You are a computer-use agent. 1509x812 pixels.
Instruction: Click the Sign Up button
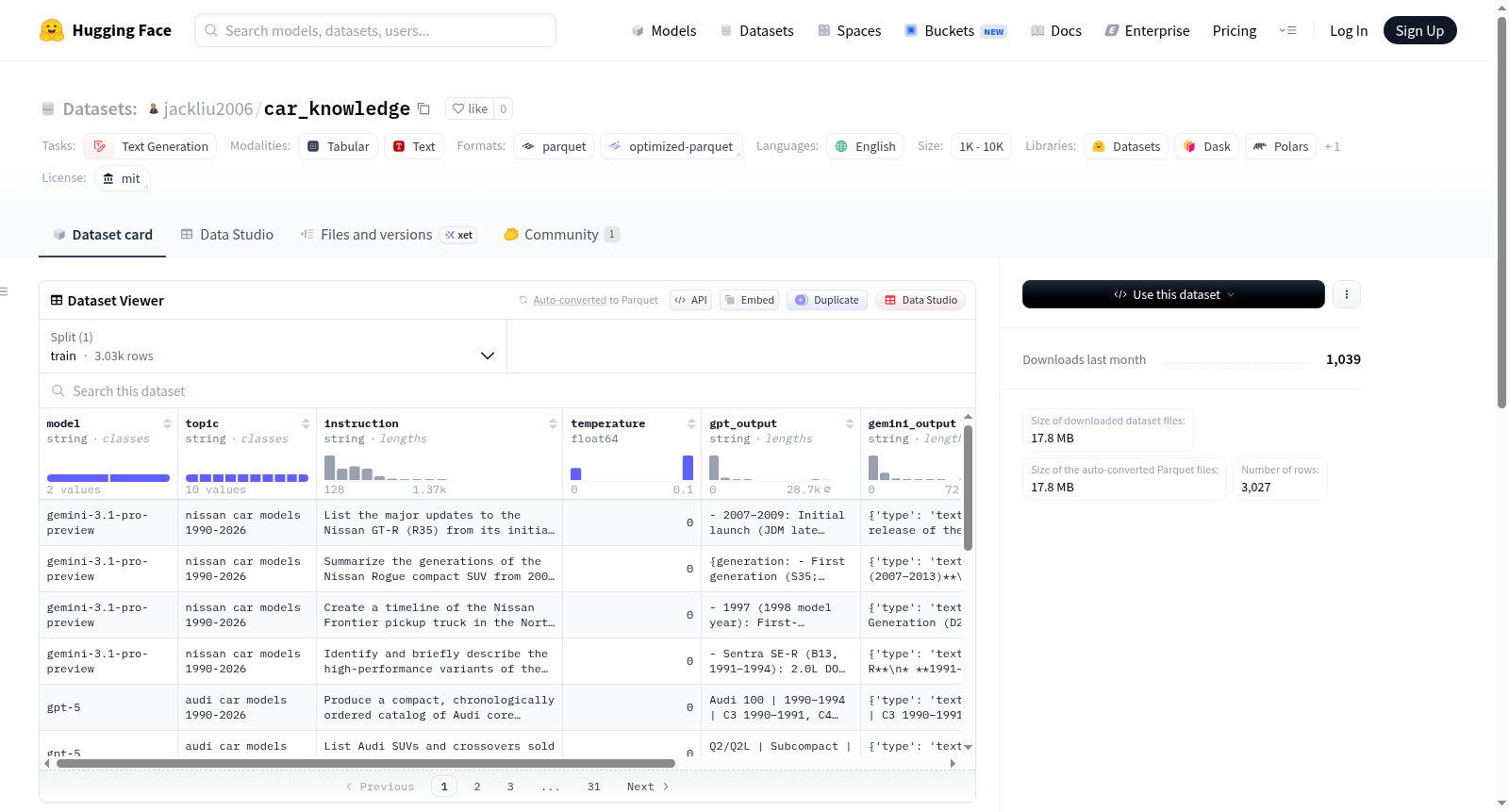tap(1419, 30)
